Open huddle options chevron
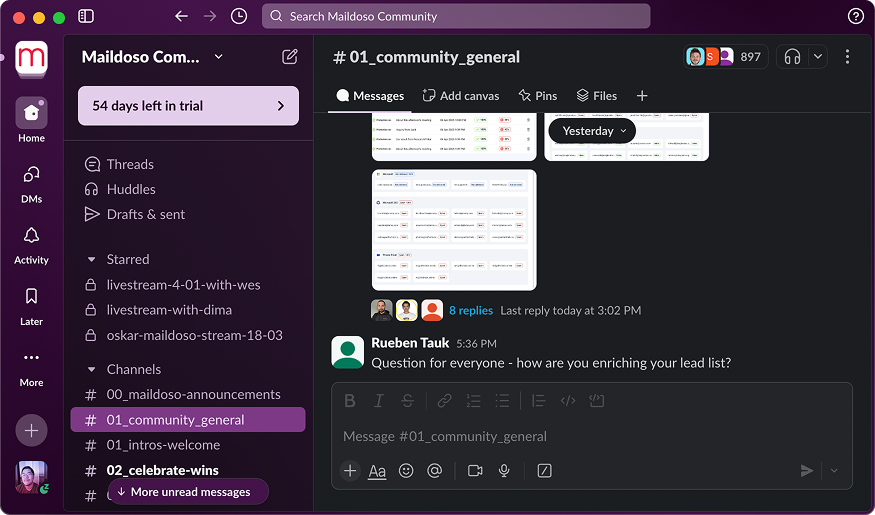 (818, 56)
